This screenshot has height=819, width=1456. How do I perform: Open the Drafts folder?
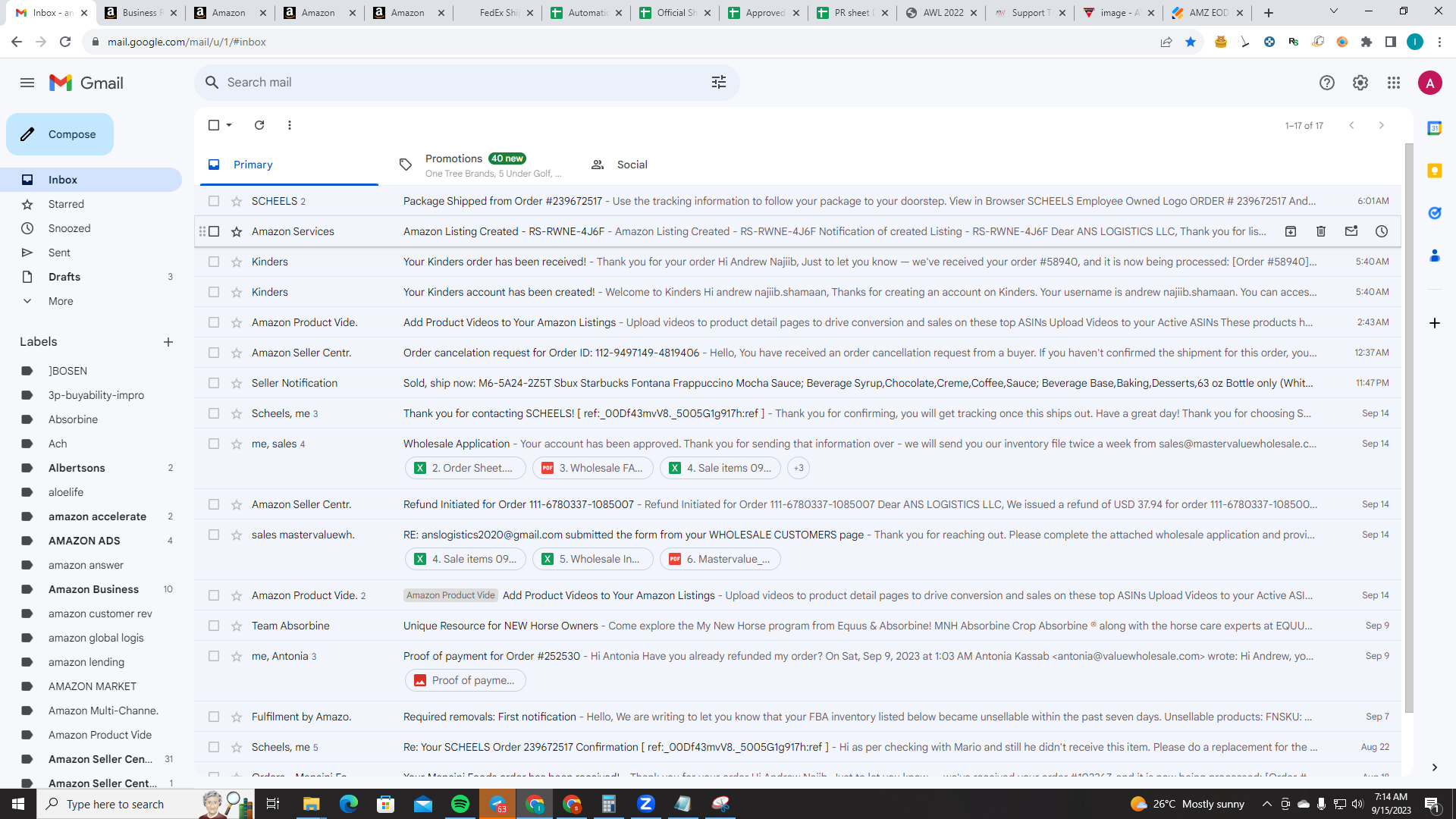[x=91, y=277]
